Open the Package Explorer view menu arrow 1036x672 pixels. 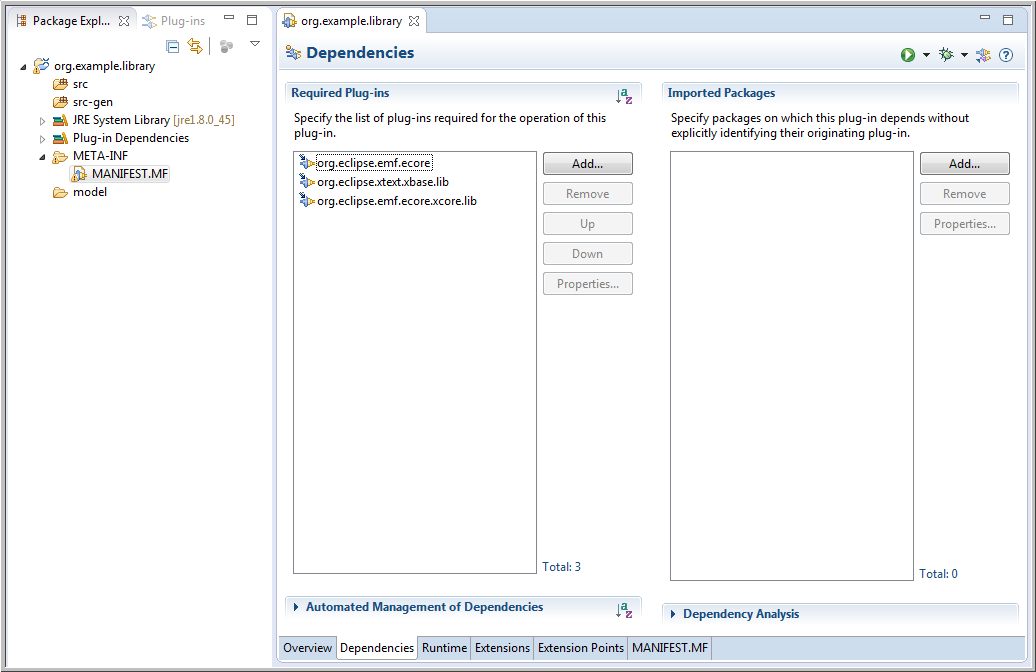click(255, 44)
